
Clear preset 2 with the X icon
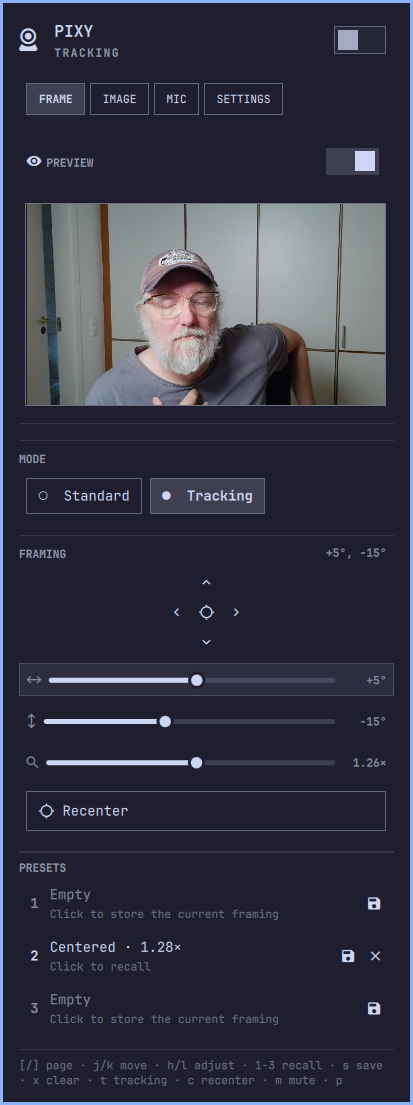point(376,956)
